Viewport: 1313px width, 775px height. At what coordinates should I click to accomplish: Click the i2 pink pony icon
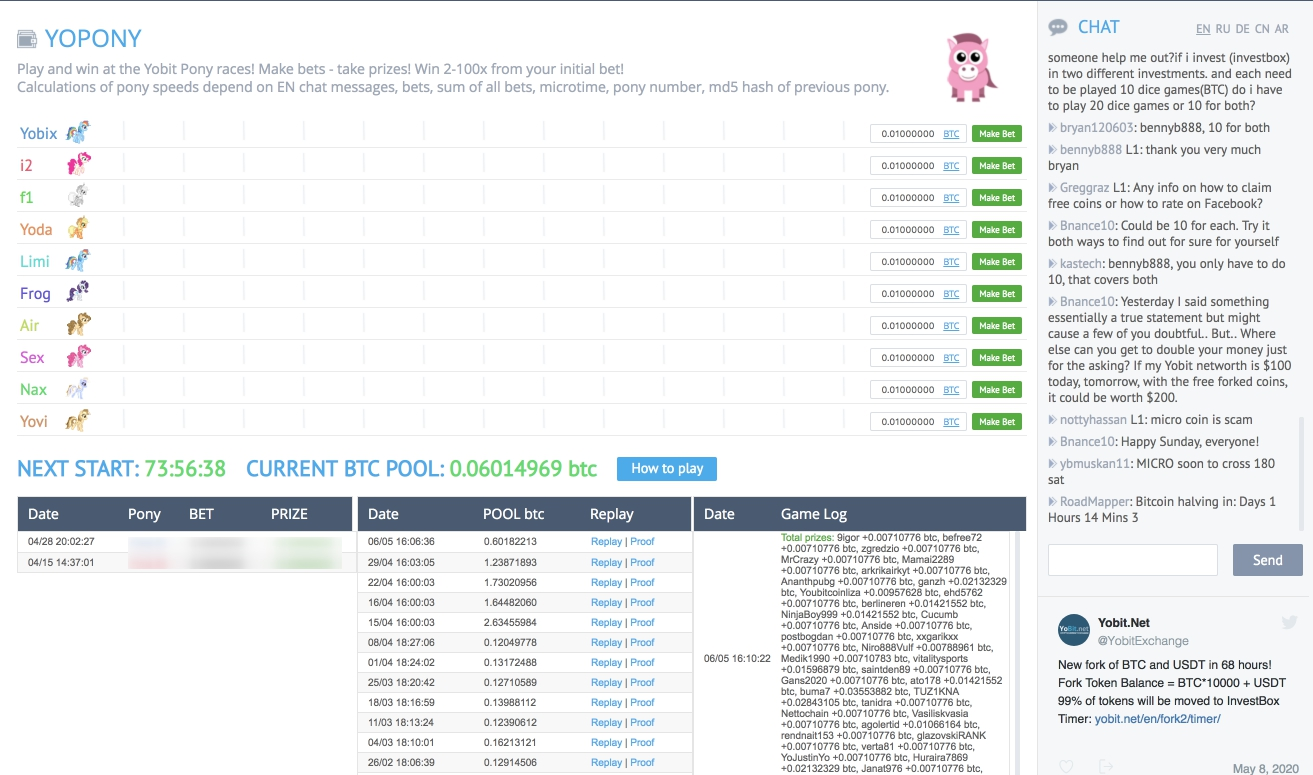tap(77, 164)
